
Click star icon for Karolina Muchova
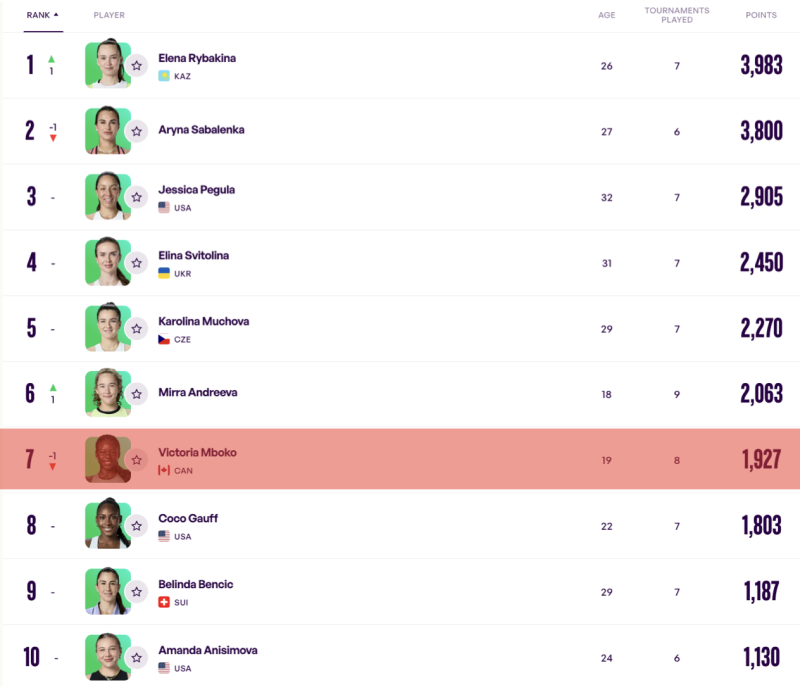(137, 328)
